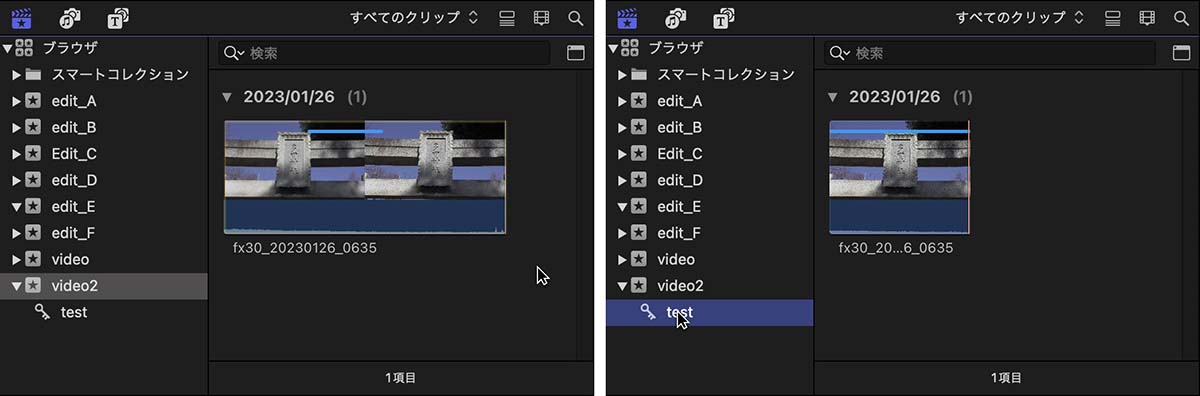Click the search magnifier icon in right screenshot

(x=1181, y=18)
